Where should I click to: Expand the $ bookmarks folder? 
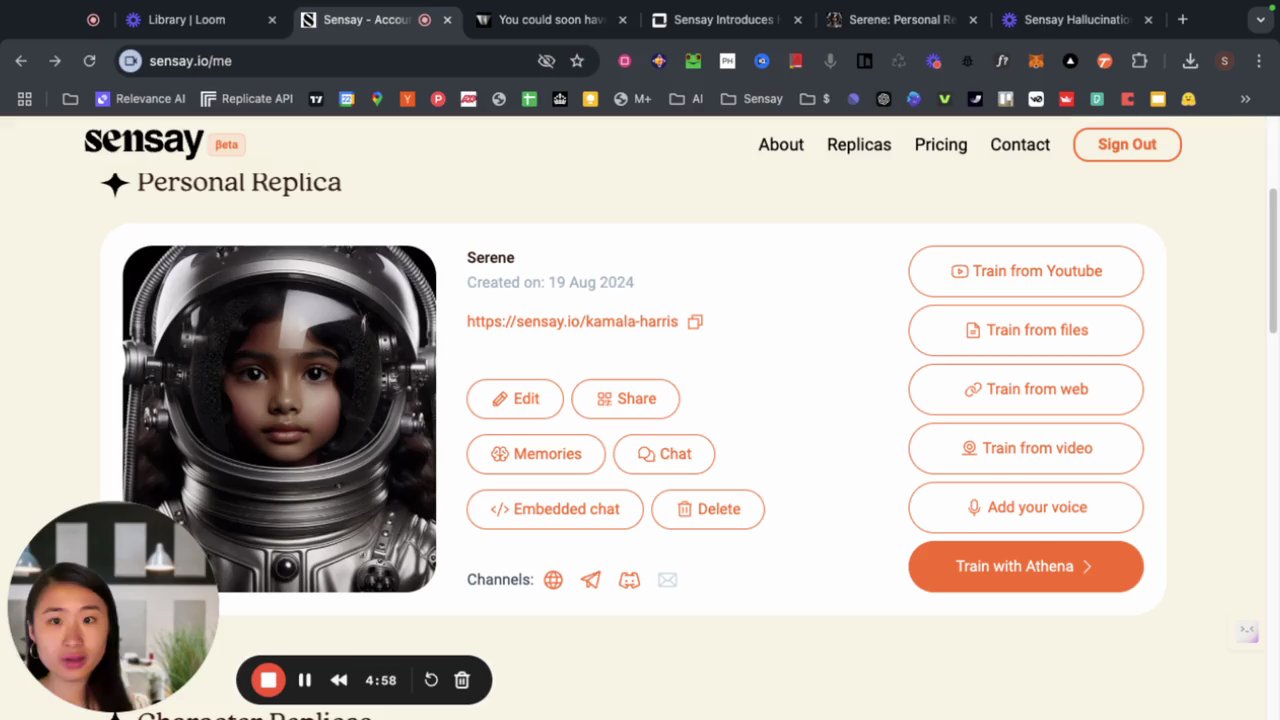(x=815, y=99)
